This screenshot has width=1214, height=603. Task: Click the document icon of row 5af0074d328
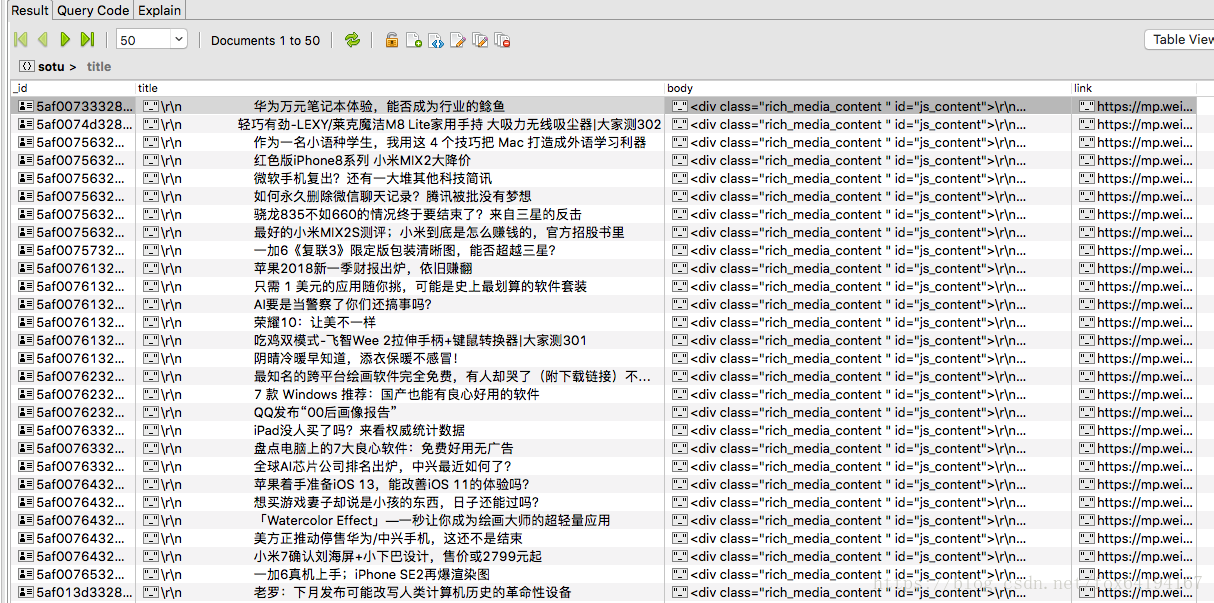pyautogui.click(x=26, y=124)
